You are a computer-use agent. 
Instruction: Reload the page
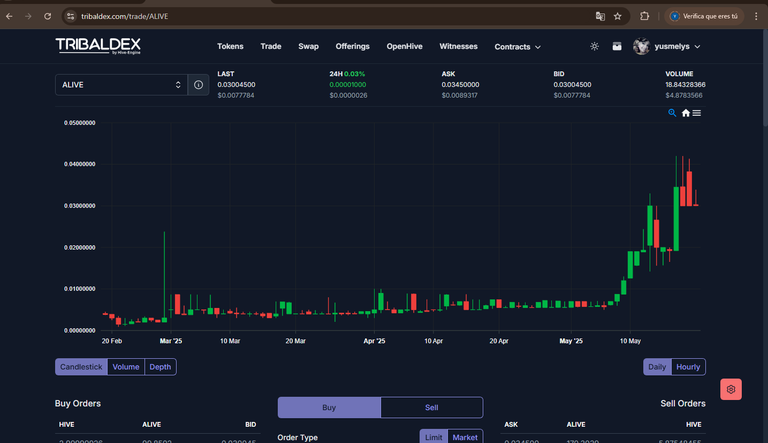pos(48,16)
